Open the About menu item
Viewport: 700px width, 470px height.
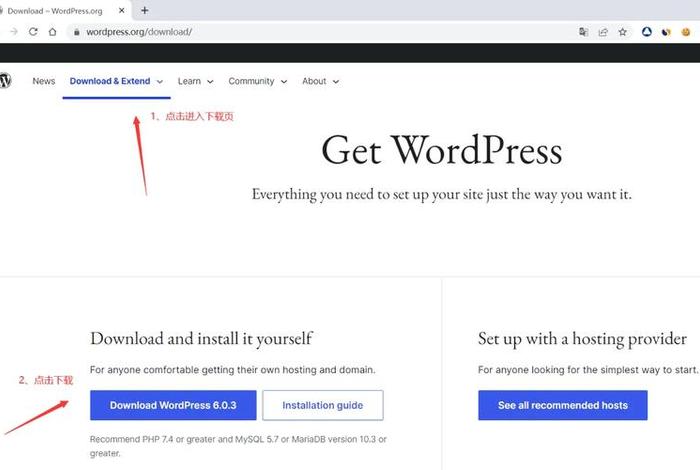pyautogui.click(x=314, y=81)
